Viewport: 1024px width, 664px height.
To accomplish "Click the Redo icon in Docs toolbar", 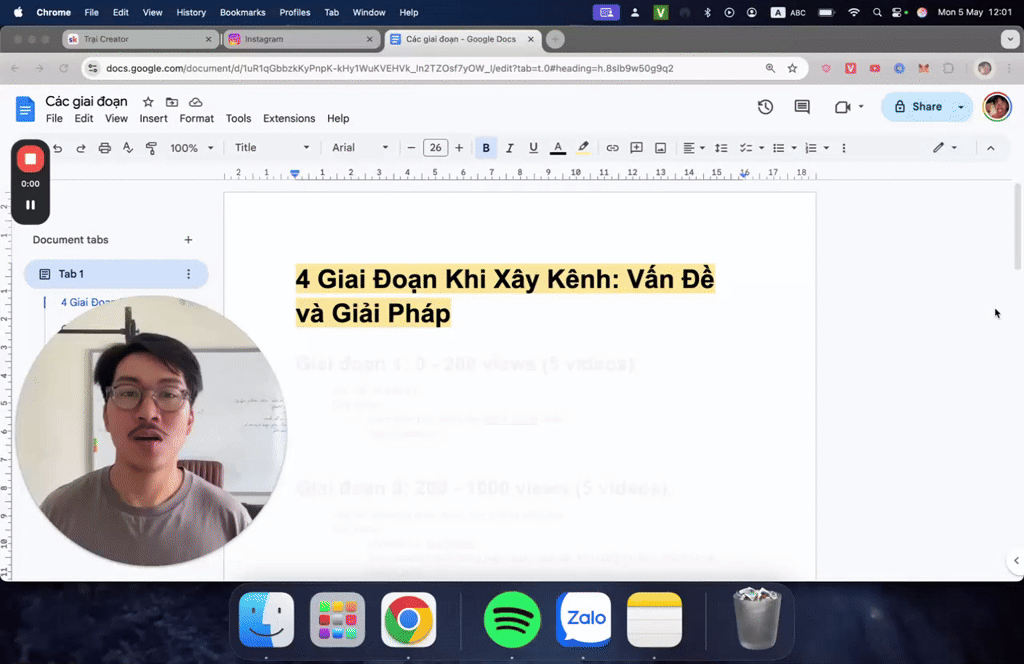I will (x=81, y=148).
